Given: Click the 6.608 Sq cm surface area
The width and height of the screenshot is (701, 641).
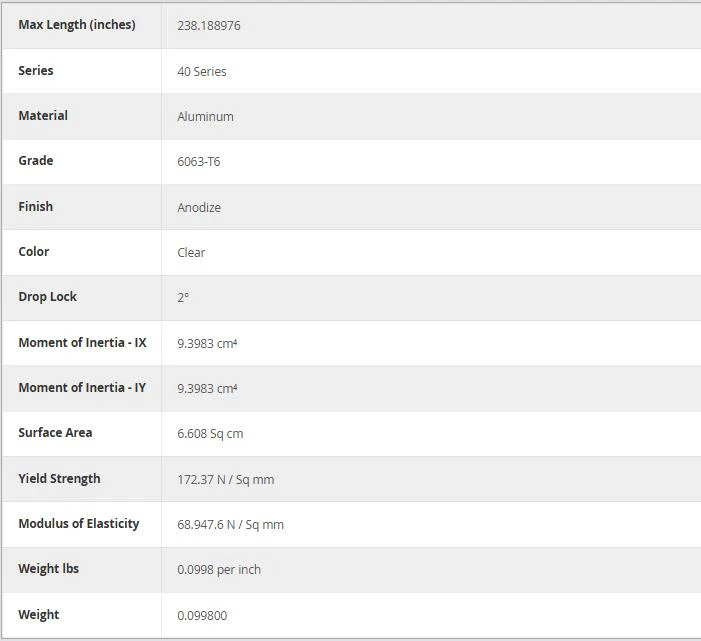Looking at the screenshot, I should point(210,434).
